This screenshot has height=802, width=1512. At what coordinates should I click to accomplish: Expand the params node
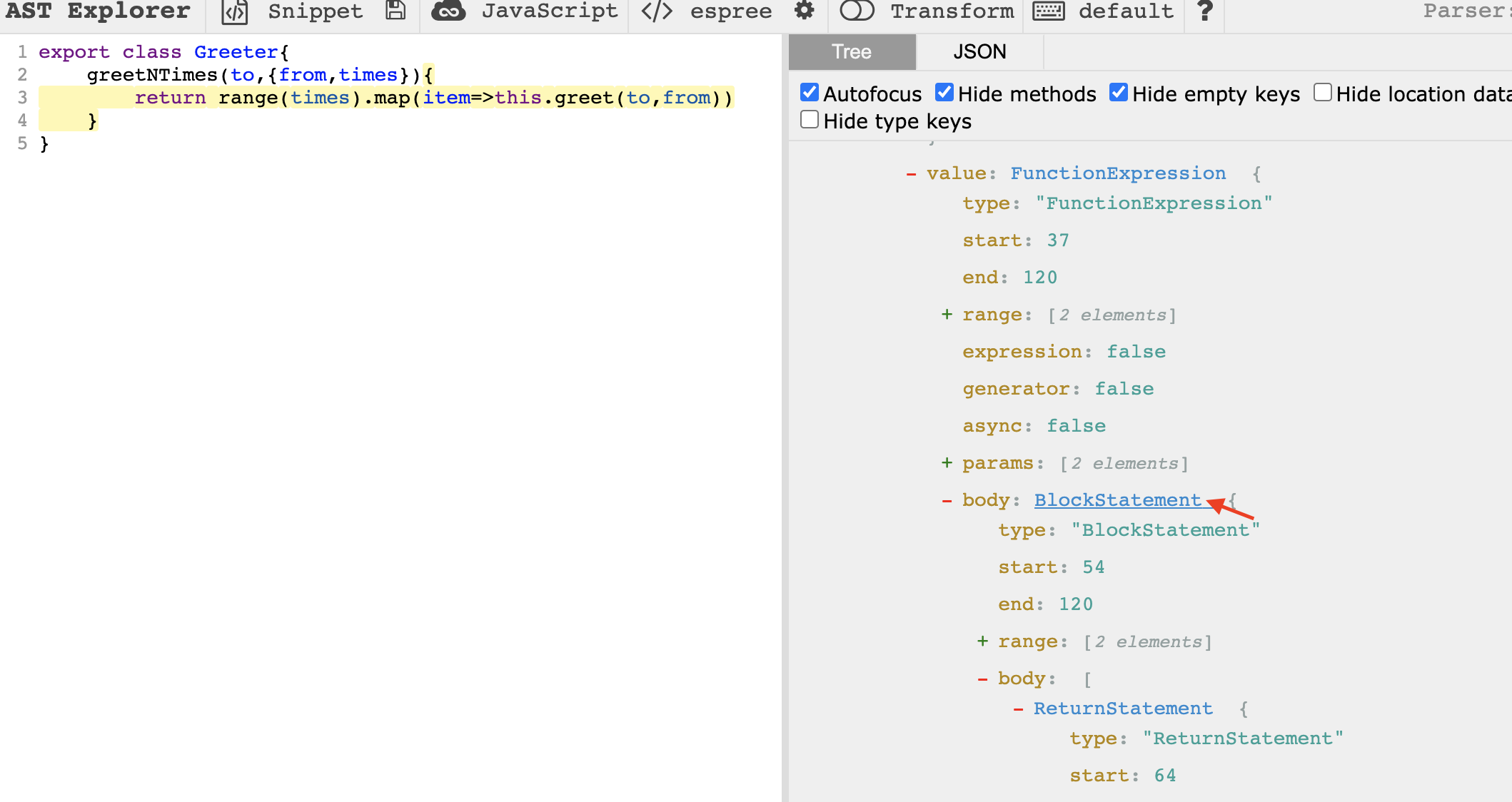(x=947, y=463)
